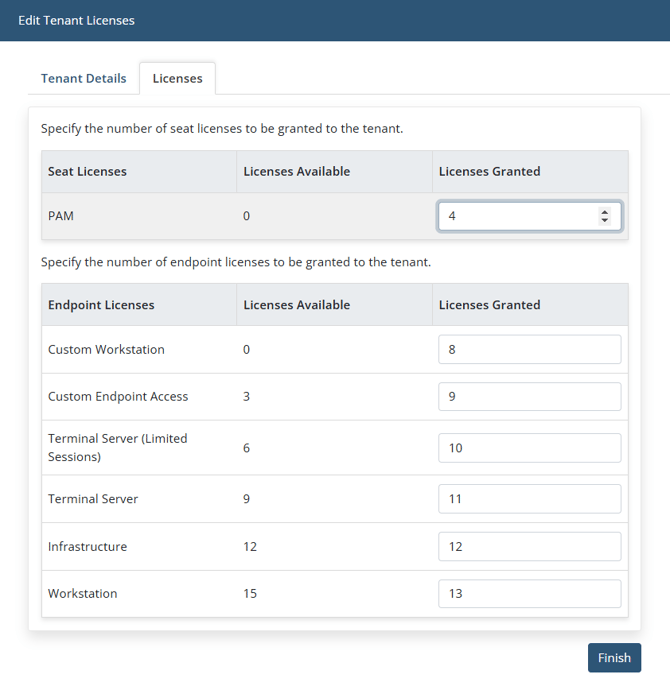The height and width of the screenshot is (686, 670).
Task: Click the granted field showing 13 for Workstation
Action: (529, 594)
